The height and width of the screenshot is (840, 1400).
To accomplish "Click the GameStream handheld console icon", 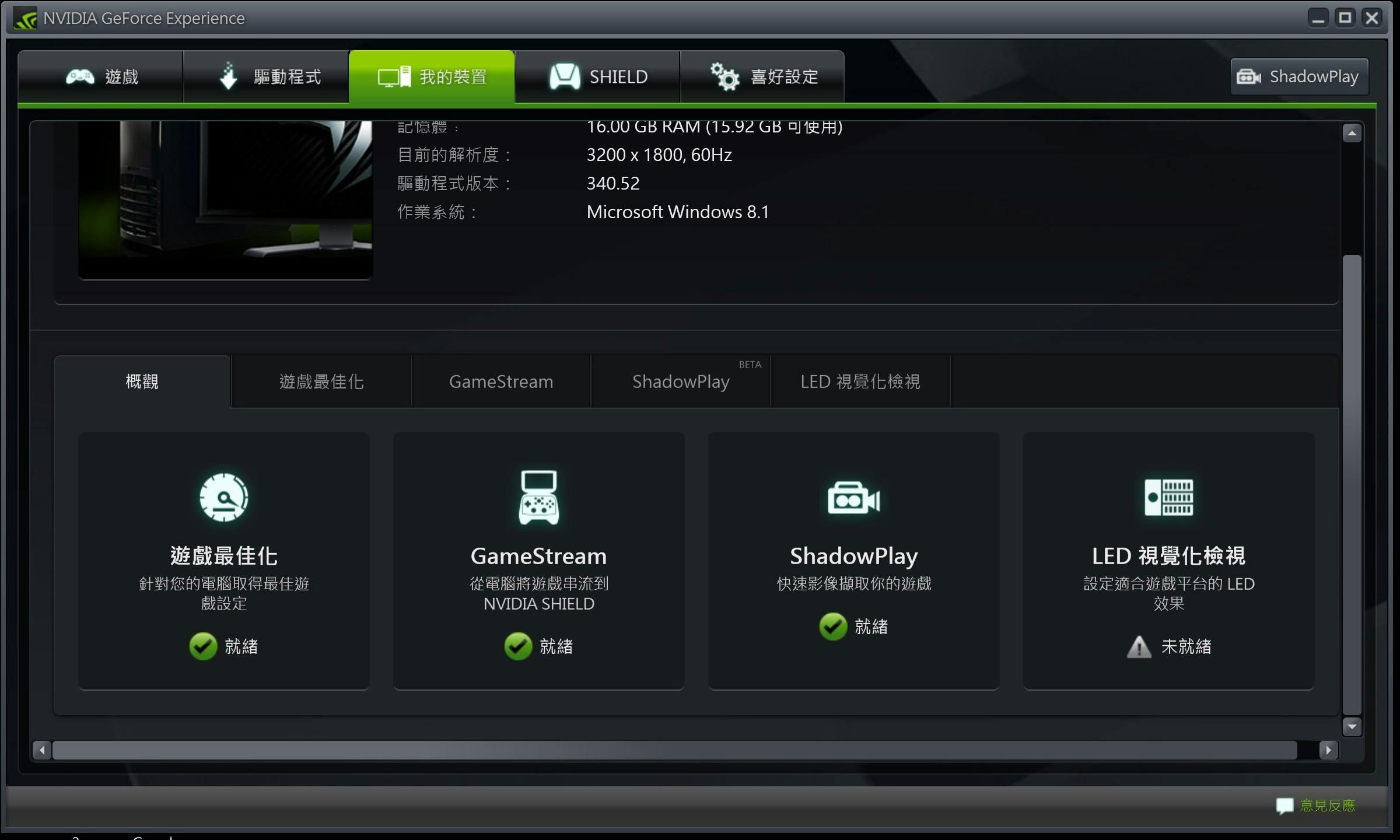I will pos(538,498).
